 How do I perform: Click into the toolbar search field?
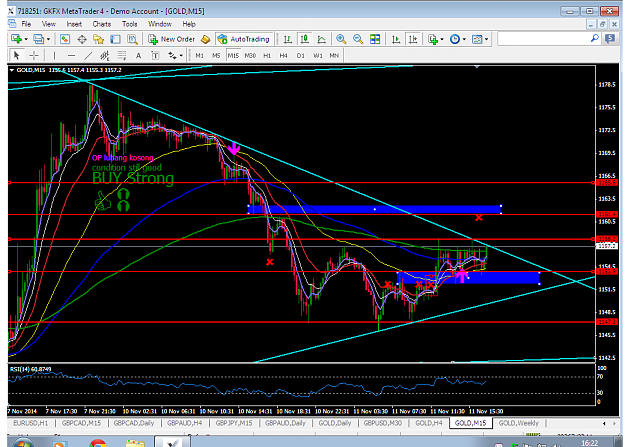(544, 39)
